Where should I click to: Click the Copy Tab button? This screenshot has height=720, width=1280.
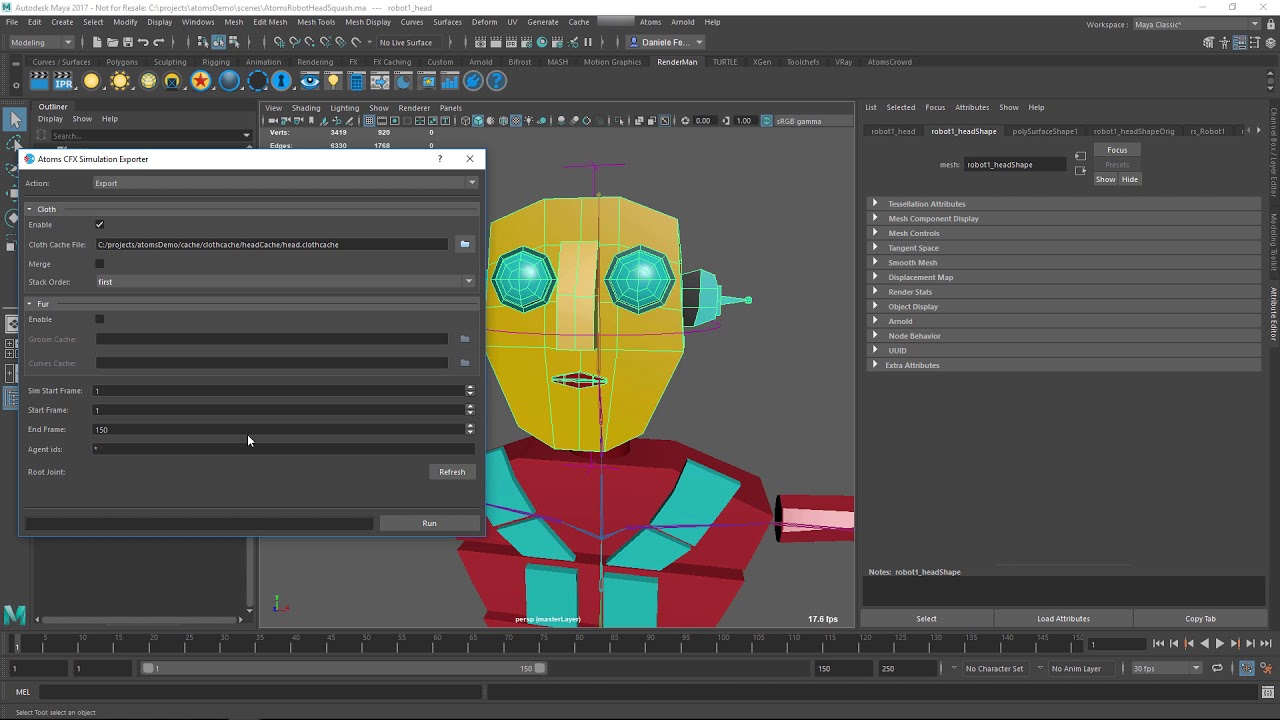(1200, 619)
